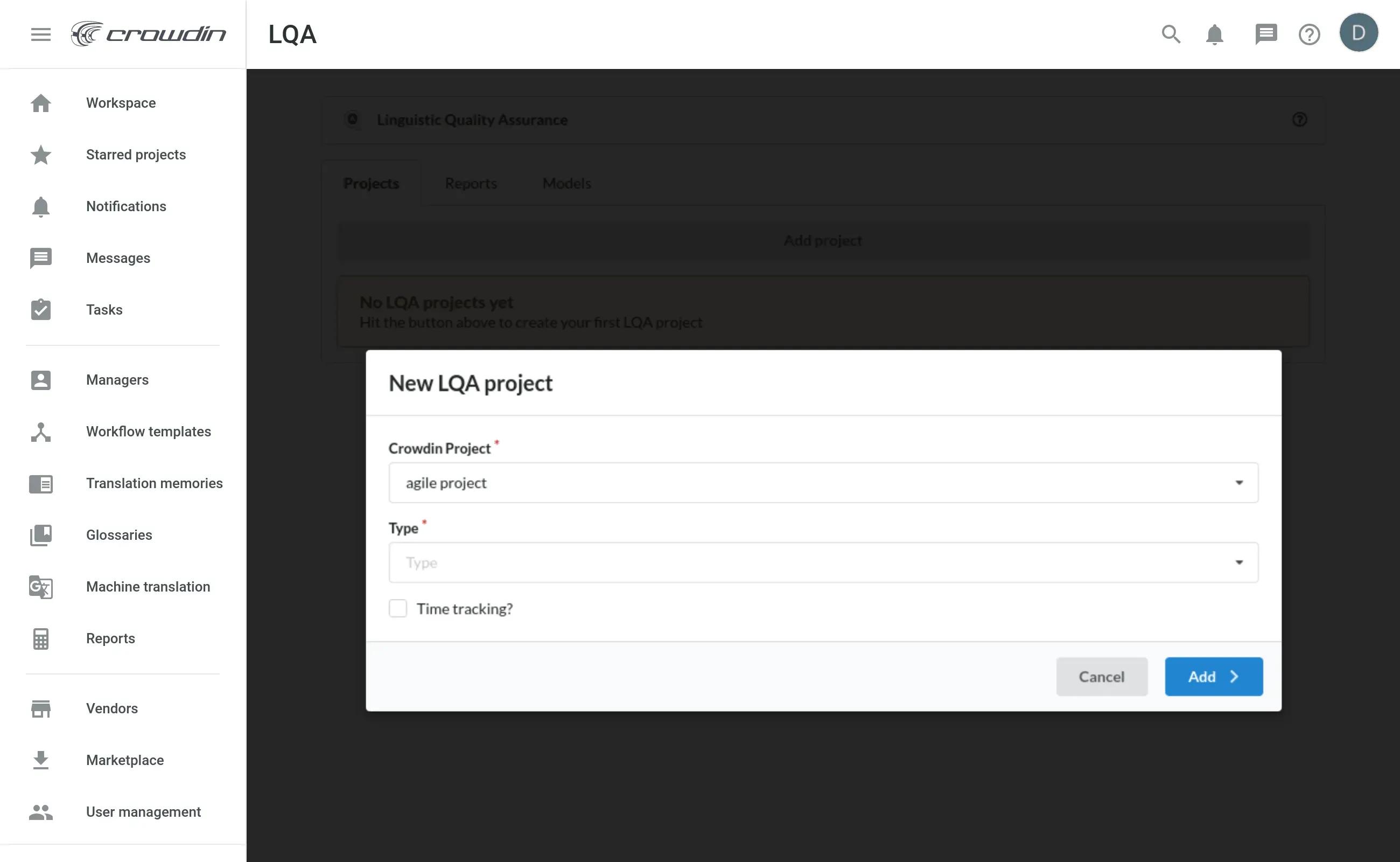Screen dimensions: 1400x862
Task: Click the Machine translation sidebar icon
Action: tap(40, 587)
